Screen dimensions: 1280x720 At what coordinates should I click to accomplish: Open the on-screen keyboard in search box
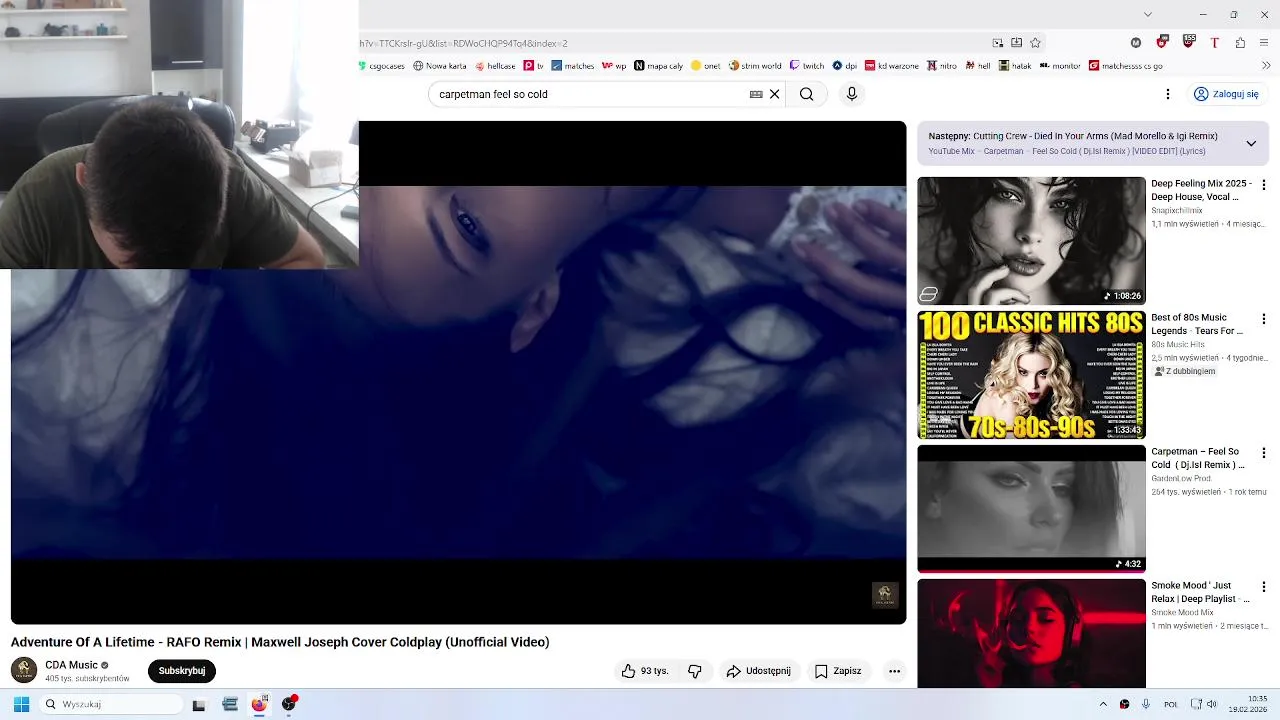click(x=756, y=94)
